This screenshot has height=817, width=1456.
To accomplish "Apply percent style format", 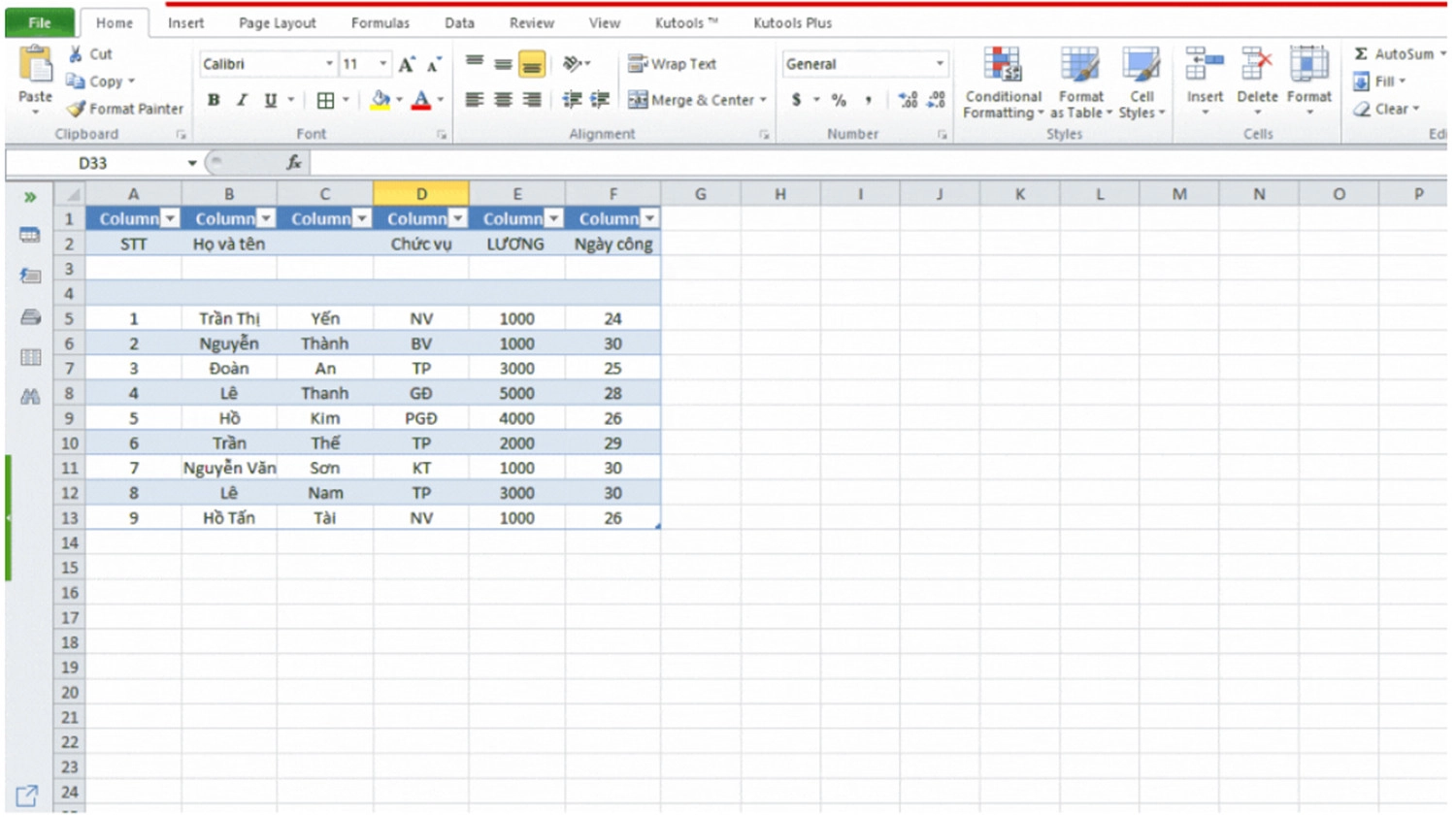I will 840,100.
